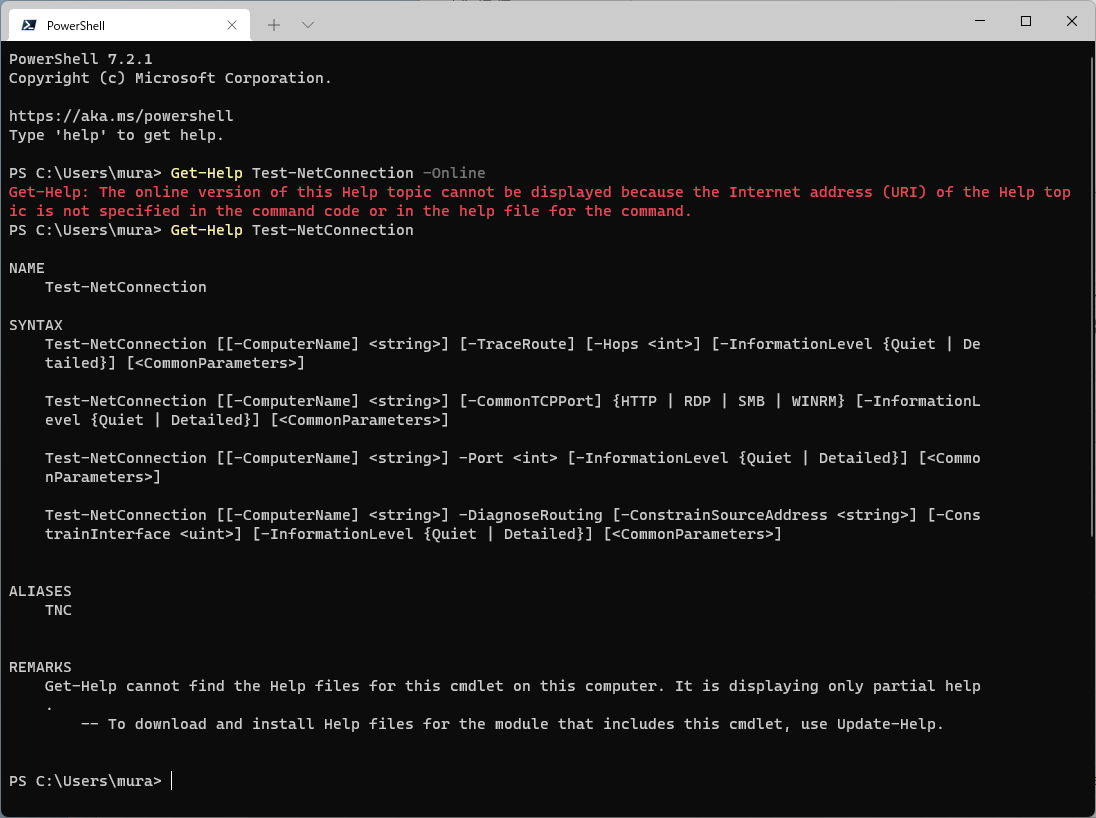Click 'Test-NetConnection' under NAME

(x=126, y=287)
